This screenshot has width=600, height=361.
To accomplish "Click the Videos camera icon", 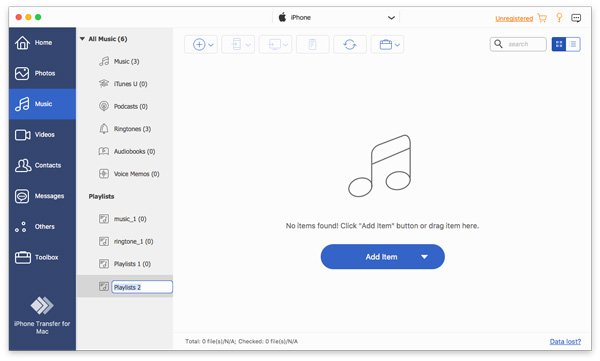I will click(23, 135).
